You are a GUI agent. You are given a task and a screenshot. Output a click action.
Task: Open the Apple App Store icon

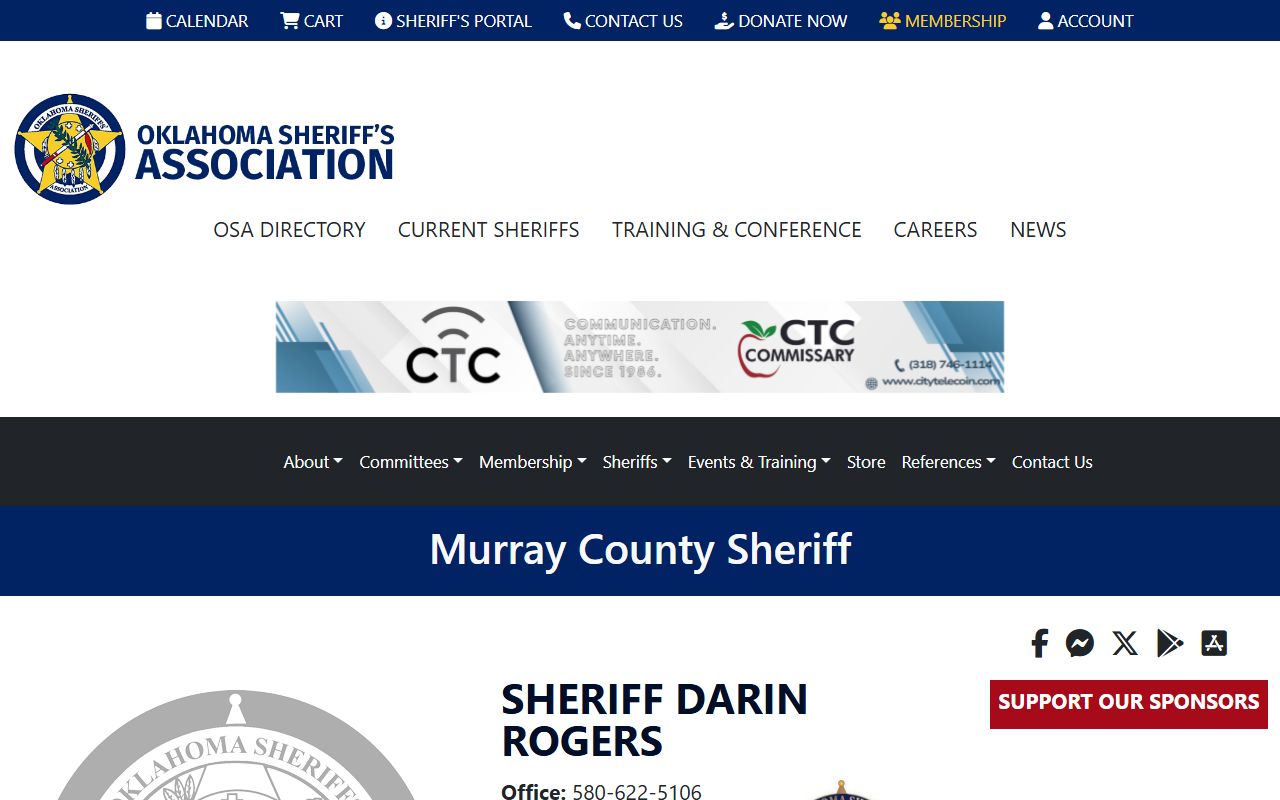(x=1214, y=643)
